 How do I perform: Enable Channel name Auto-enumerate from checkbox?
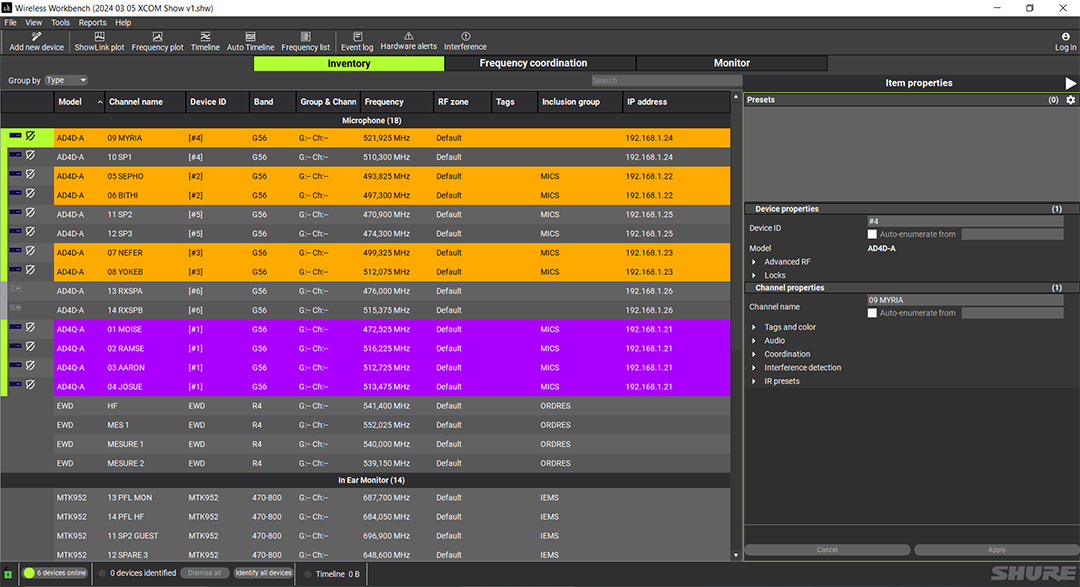[872, 313]
